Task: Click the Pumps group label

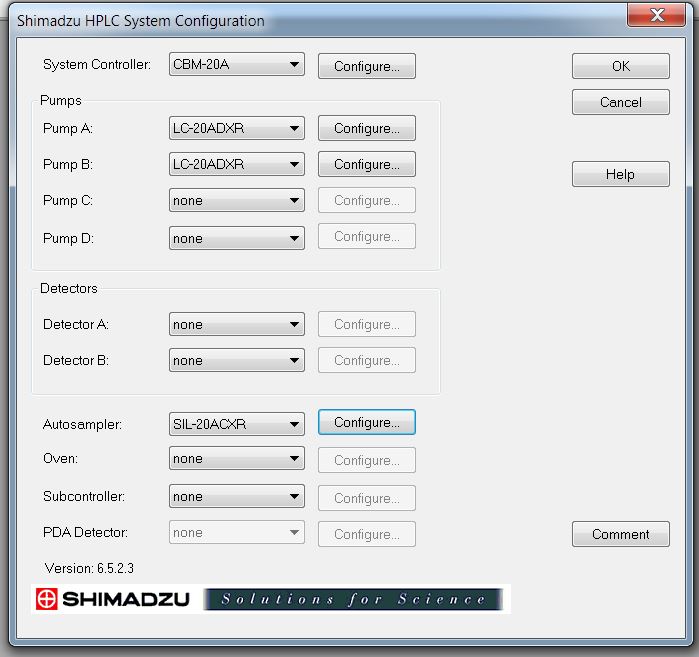Action: click(x=61, y=100)
